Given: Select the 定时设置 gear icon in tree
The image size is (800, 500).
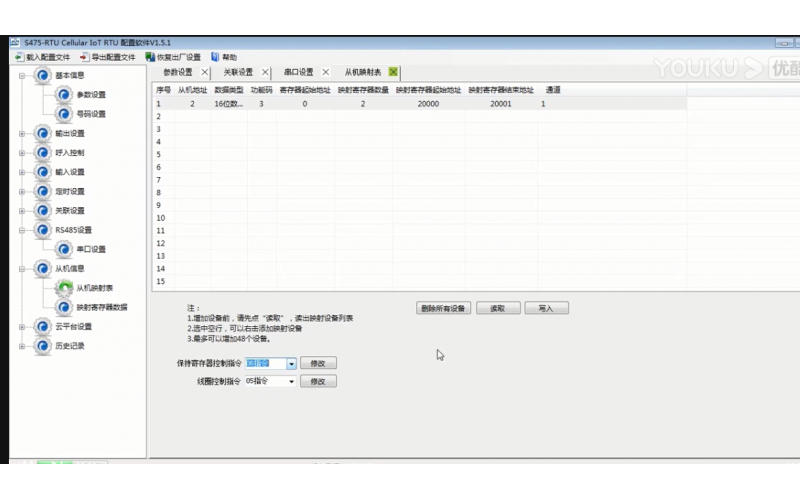Looking at the screenshot, I should (x=43, y=192).
